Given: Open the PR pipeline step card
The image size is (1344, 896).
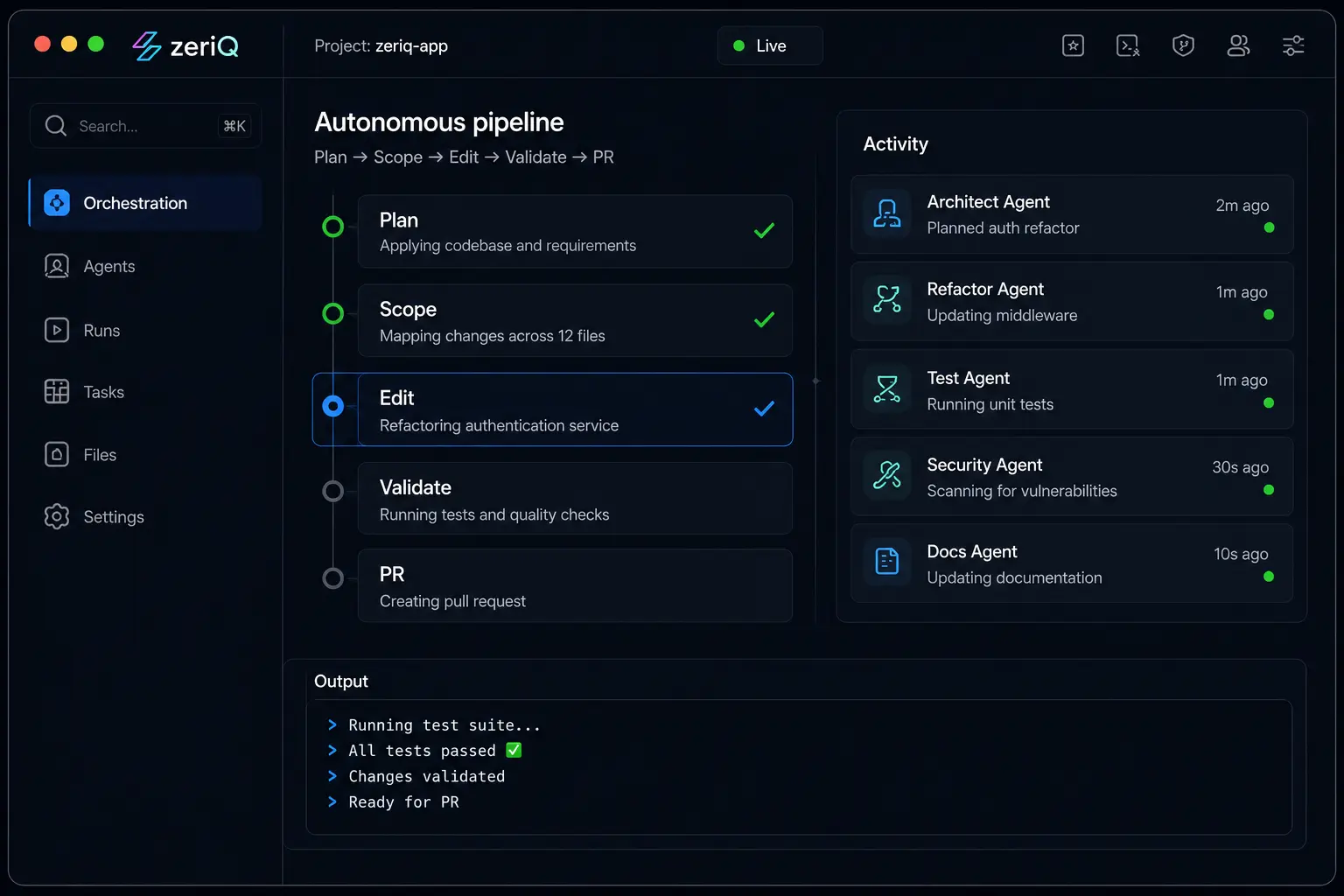Looking at the screenshot, I should point(575,585).
